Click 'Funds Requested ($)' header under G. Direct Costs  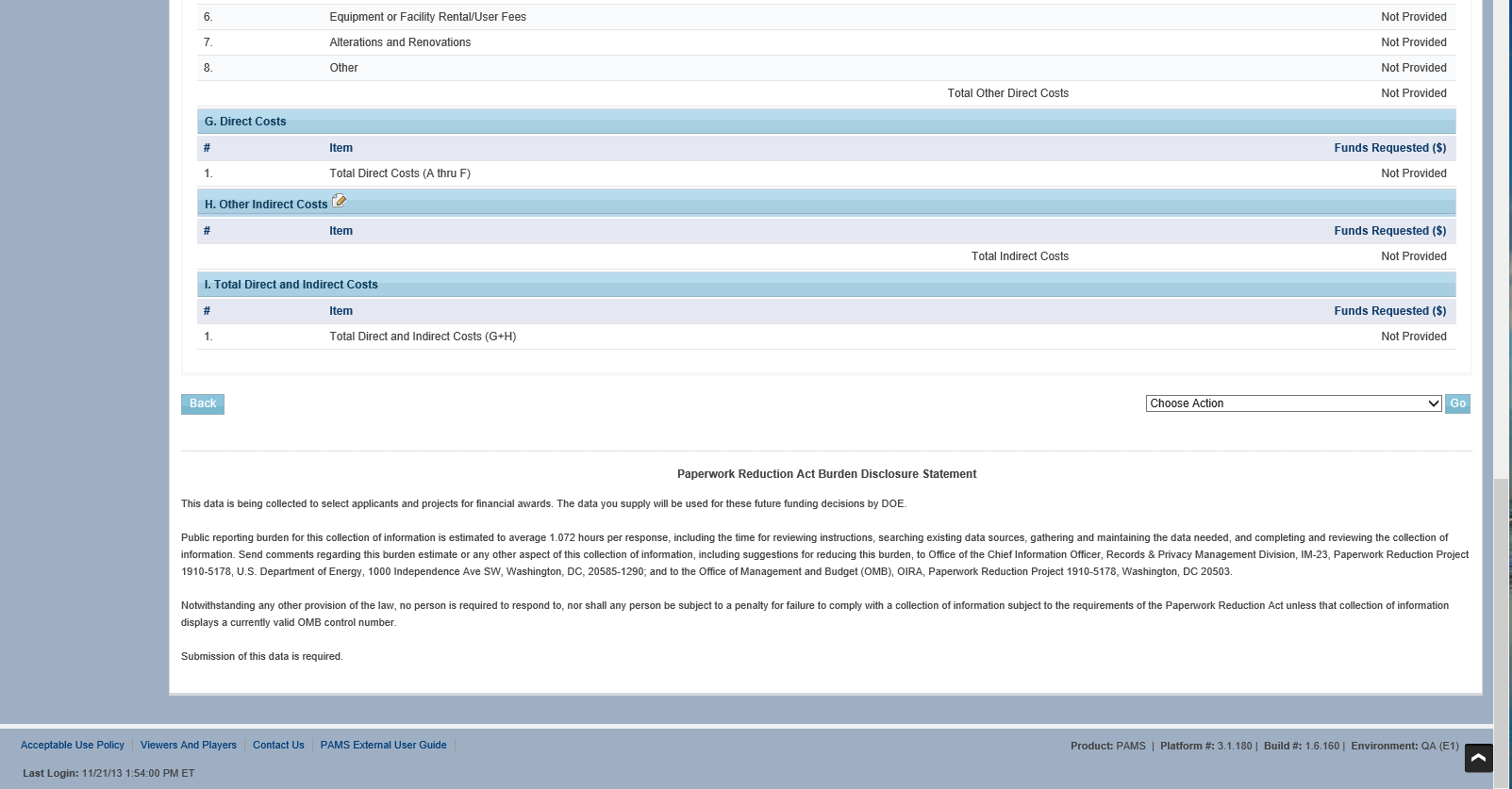point(1389,148)
